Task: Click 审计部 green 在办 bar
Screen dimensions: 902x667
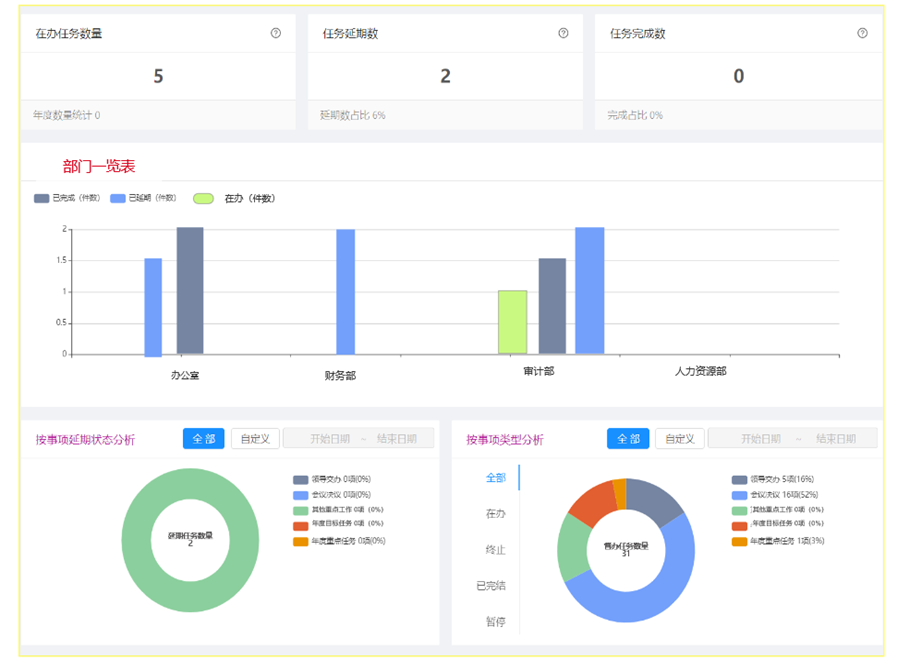Action: tap(512, 322)
